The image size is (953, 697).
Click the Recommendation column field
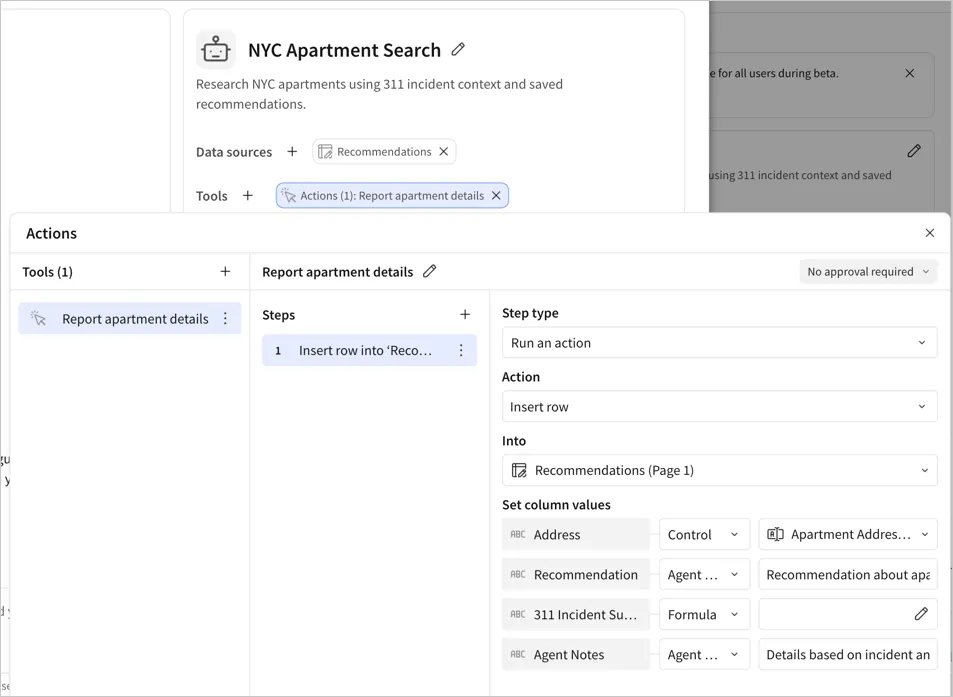pos(576,575)
